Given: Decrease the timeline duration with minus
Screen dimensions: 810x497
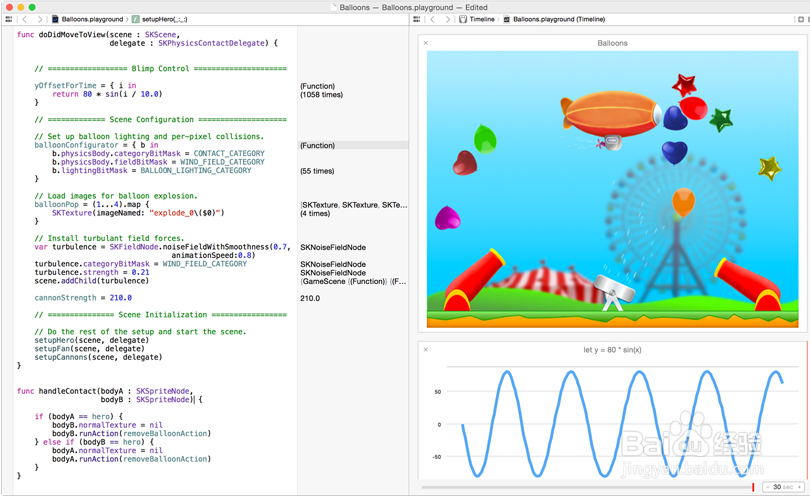Looking at the screenshot, I should click(768, 487).
